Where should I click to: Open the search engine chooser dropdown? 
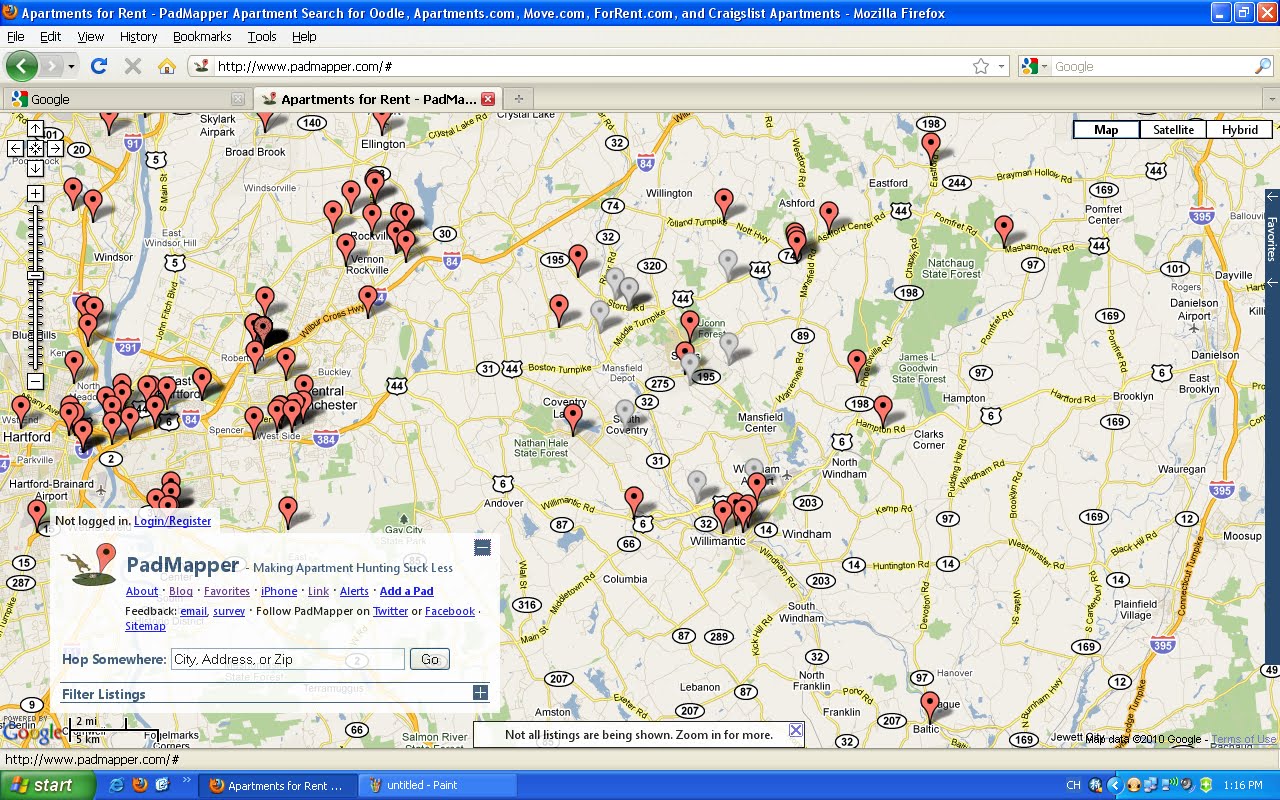(x=1034, y=66)
